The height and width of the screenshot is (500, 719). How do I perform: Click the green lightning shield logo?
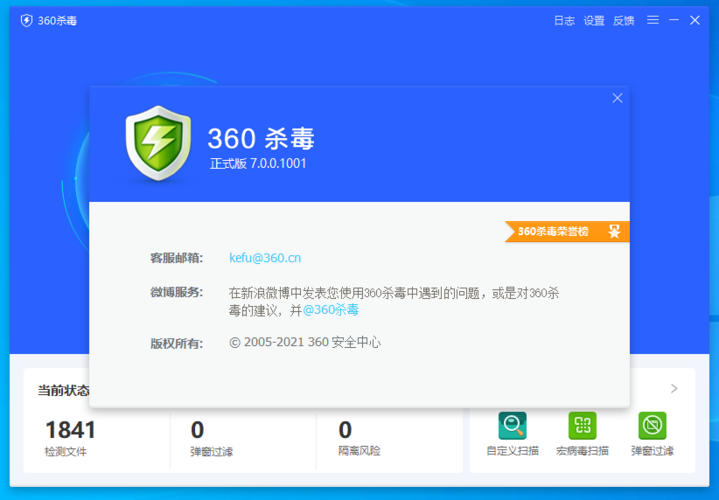point(158,143)
